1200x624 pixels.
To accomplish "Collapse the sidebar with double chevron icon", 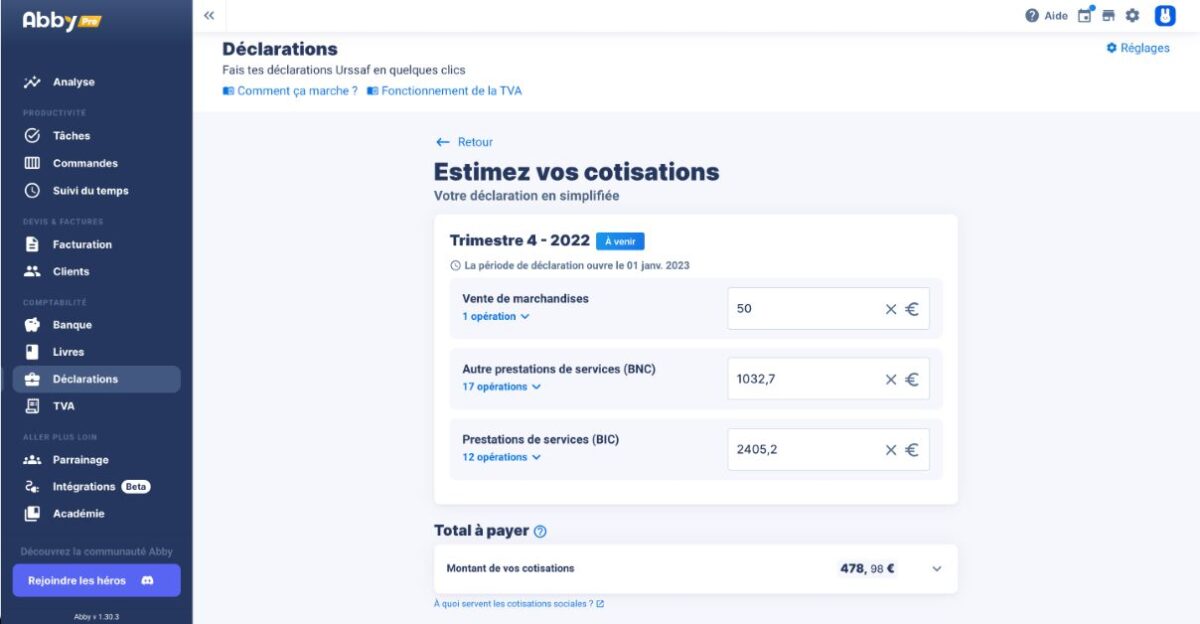I will tap(209, 16).
